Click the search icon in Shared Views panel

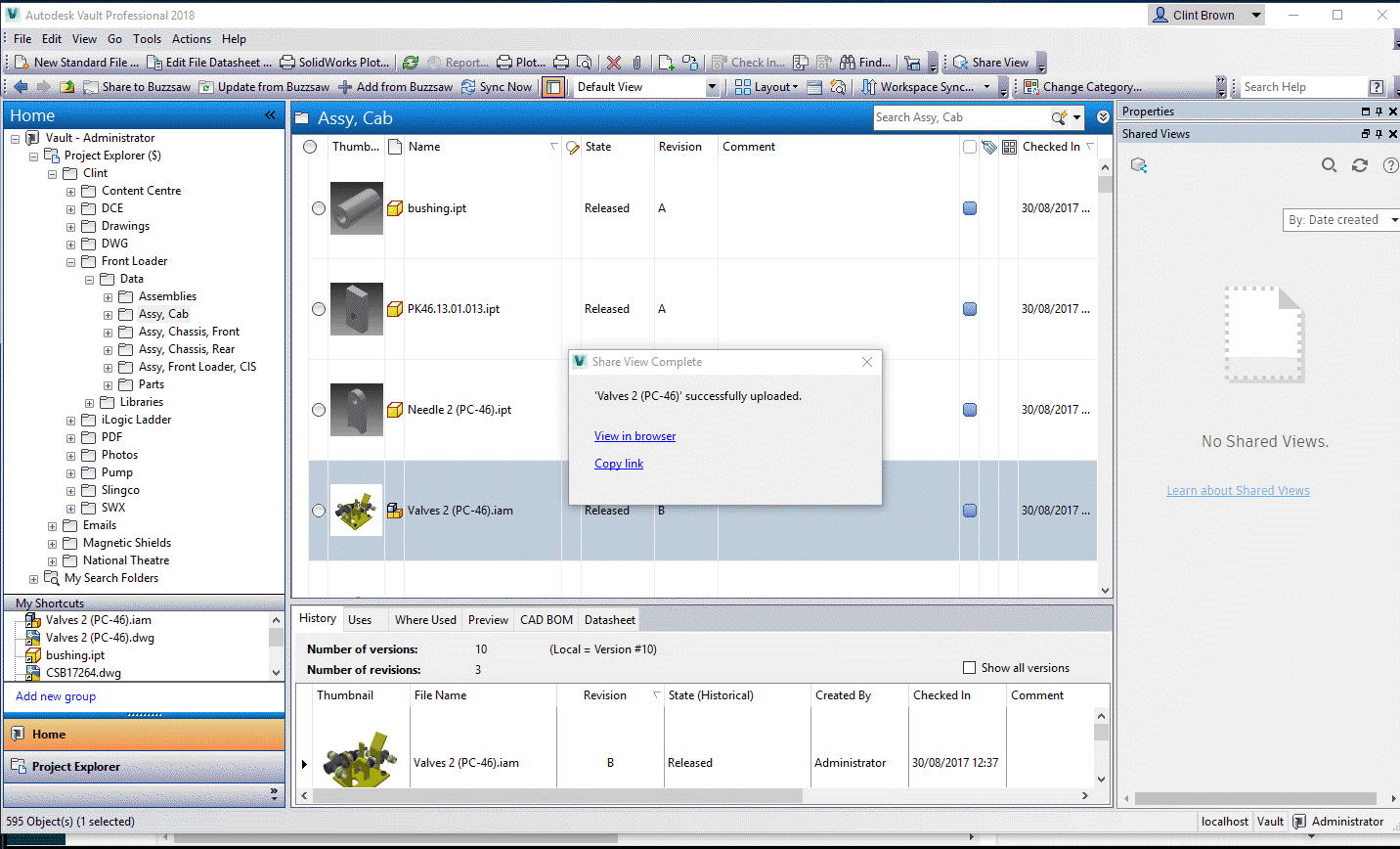point(1329,165)
